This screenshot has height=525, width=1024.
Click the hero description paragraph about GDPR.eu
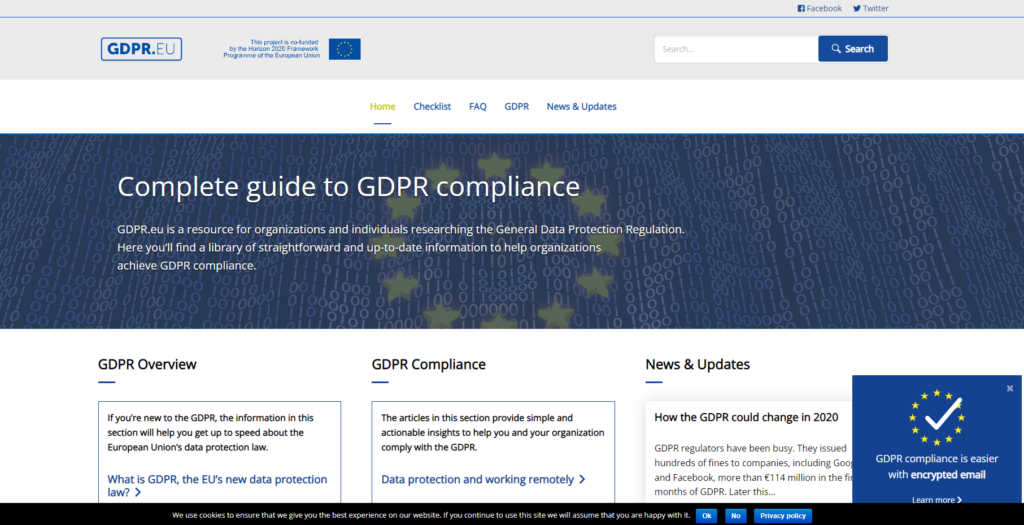coord(401,247)
